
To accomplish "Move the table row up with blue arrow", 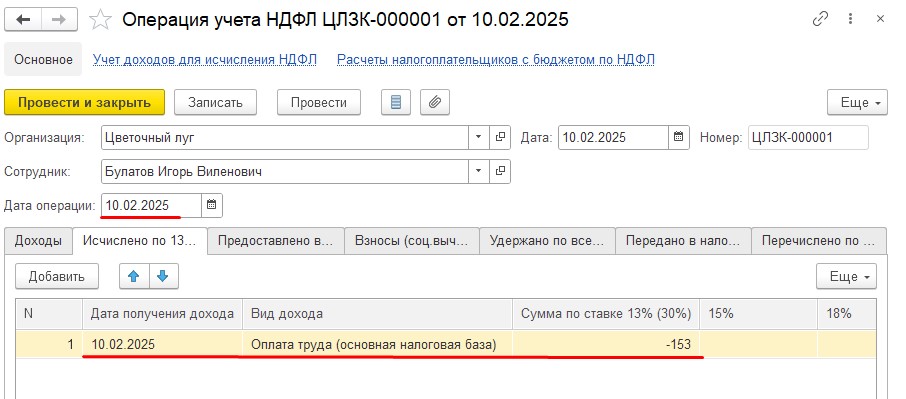I will [x=134, y=276].
